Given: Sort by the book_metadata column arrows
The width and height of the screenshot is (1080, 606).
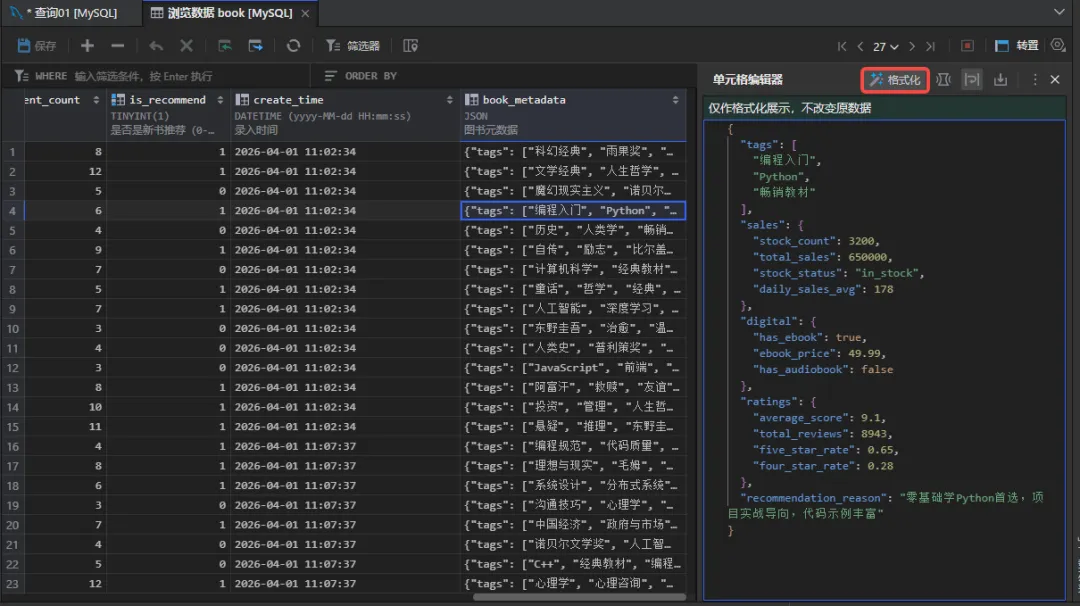Looking at the screenshot, I should [x=676, y=100].
